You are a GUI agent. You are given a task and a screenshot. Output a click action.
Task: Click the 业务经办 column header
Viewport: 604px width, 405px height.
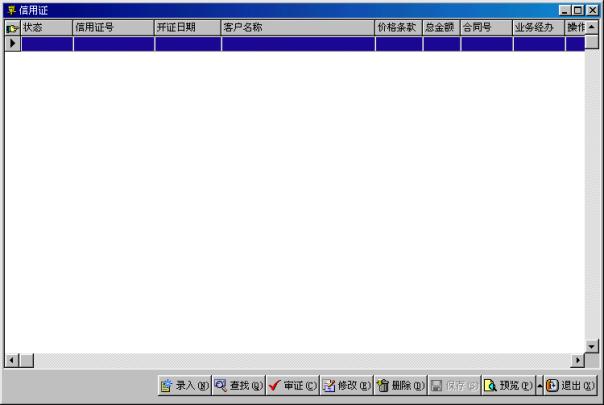tap(539, 28)
